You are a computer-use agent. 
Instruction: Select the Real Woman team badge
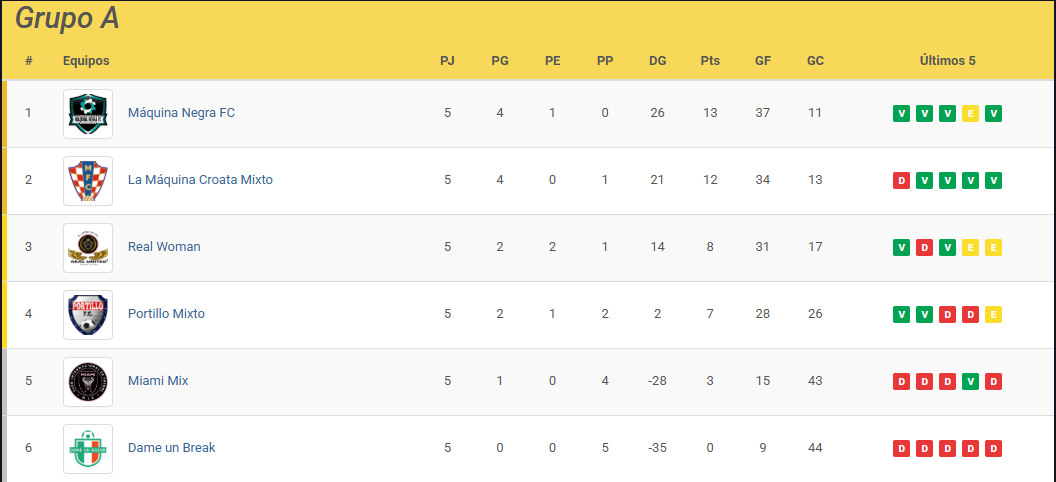coord(88,248)
